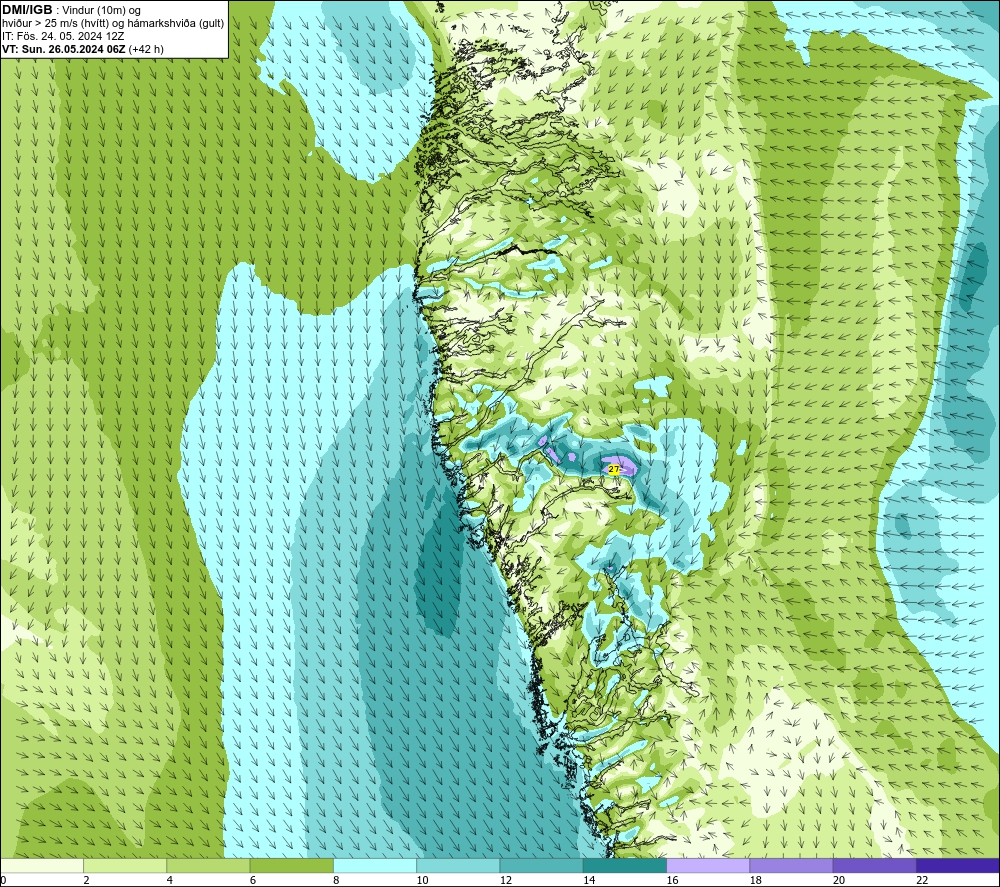Click the 4-6 m/s green legend swatch
Image resolution: width=1000 pixels, height=887 pixels.
(x=209, y=866)
